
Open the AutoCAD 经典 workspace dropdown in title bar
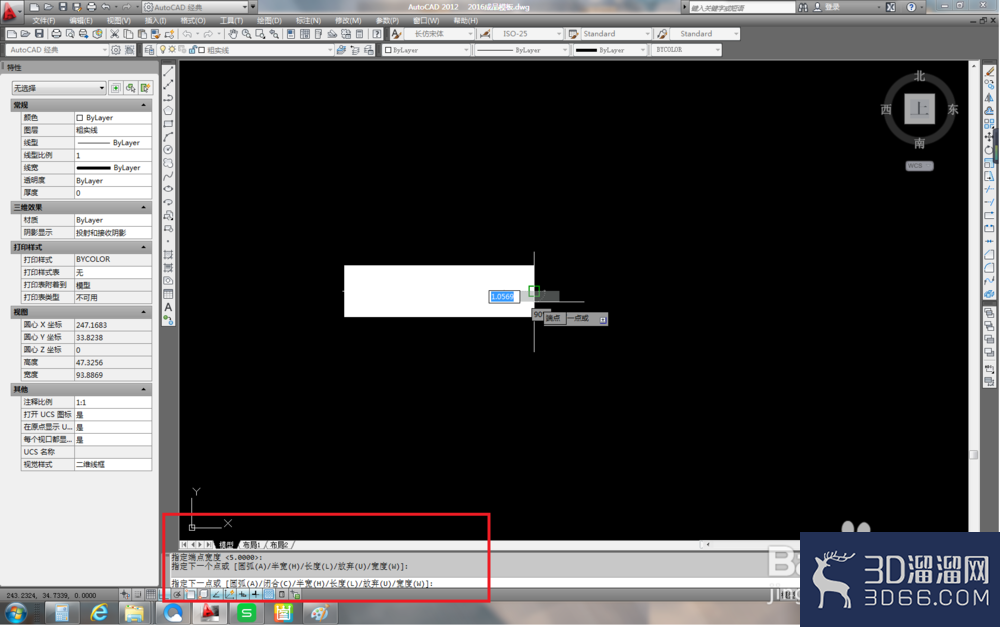[195, 7]
